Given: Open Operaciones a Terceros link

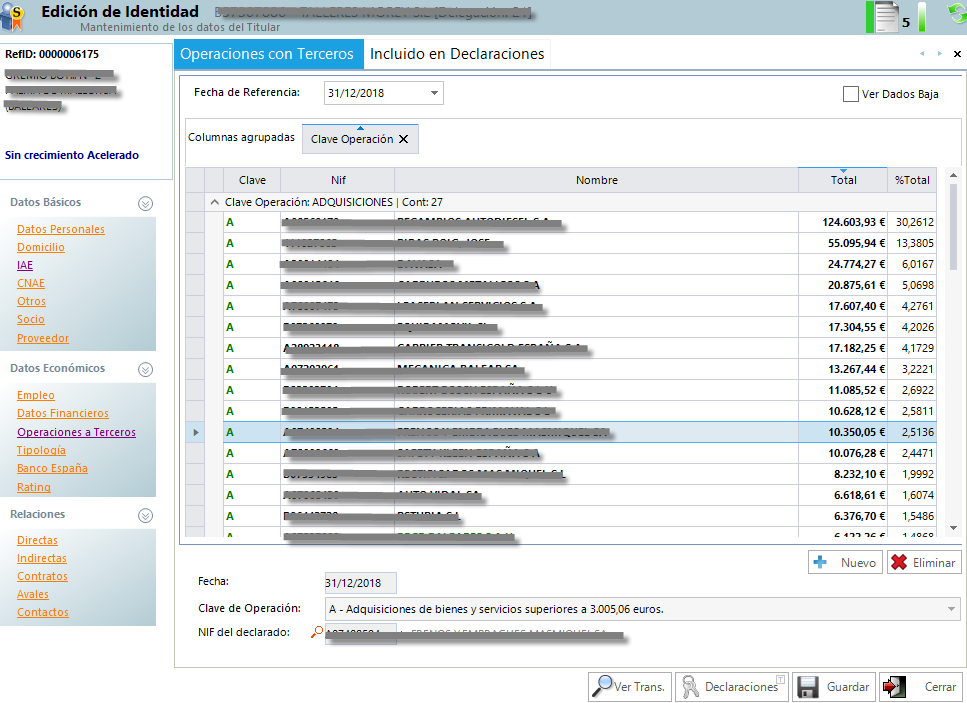Looking at the screenshot, I should pyautogui.click(x=76, y=432).
